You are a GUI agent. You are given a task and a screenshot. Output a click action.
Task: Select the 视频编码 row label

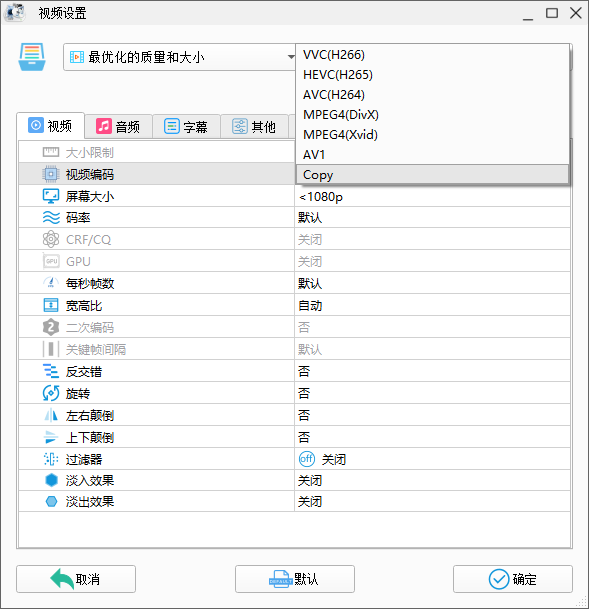[90, 175]
